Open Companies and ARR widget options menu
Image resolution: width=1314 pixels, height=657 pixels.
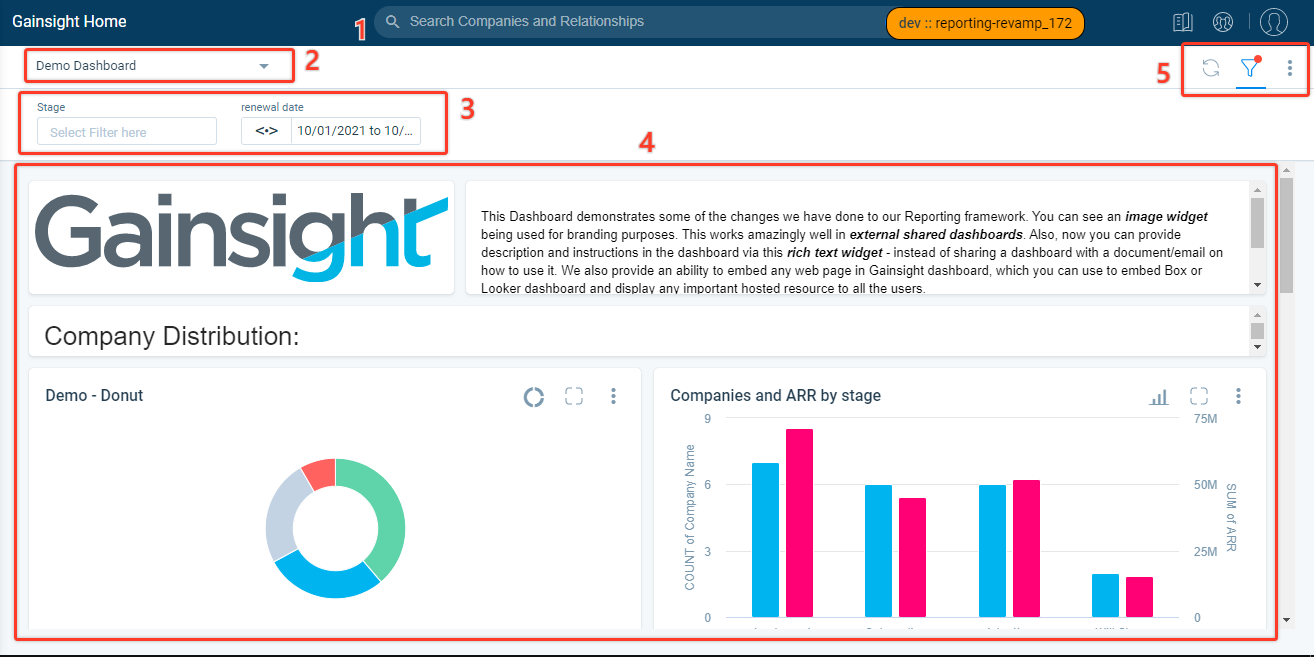(x=1239, y=396)
